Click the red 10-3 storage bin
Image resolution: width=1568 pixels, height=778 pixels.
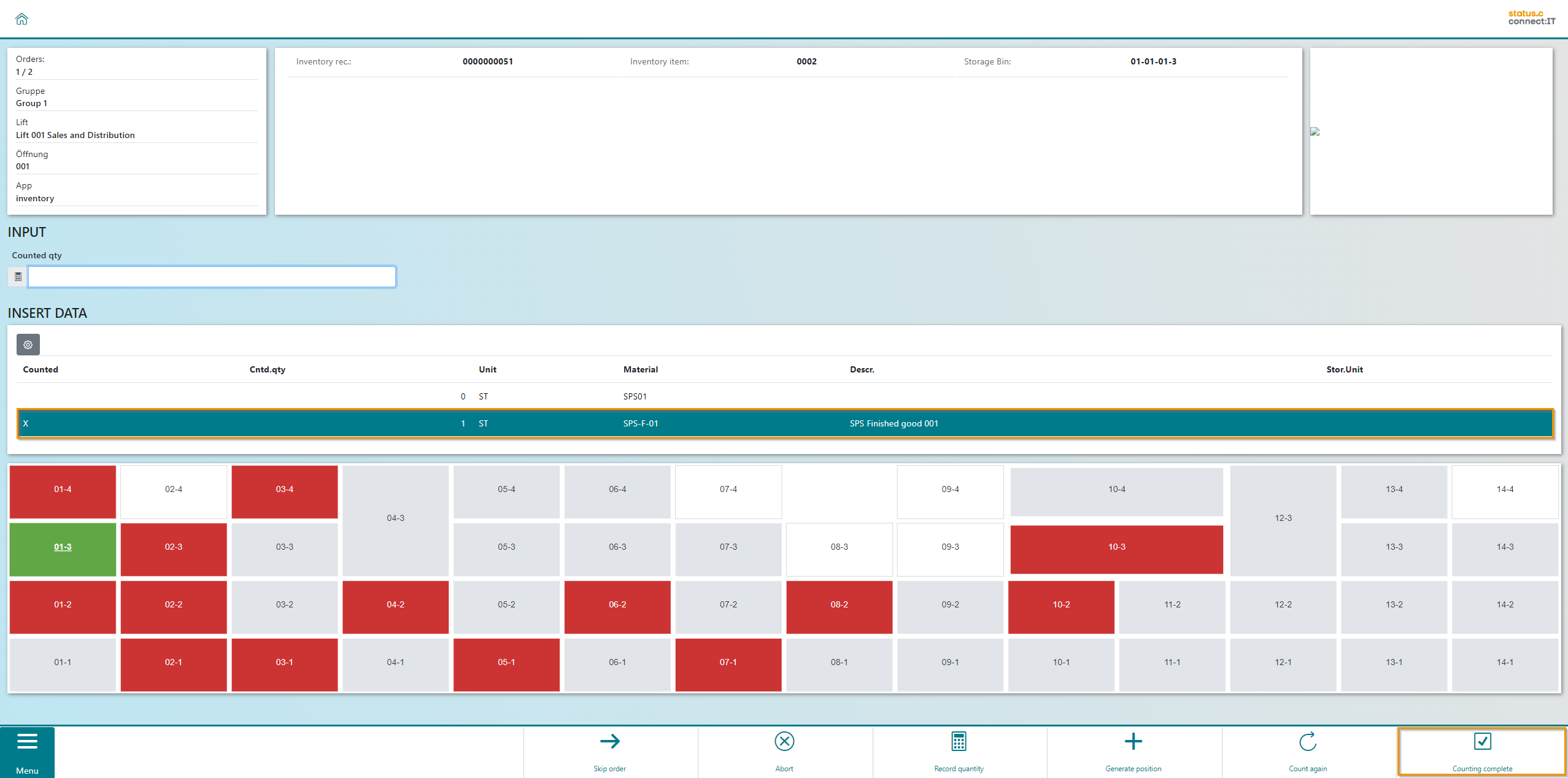(x=1116, y=547)
